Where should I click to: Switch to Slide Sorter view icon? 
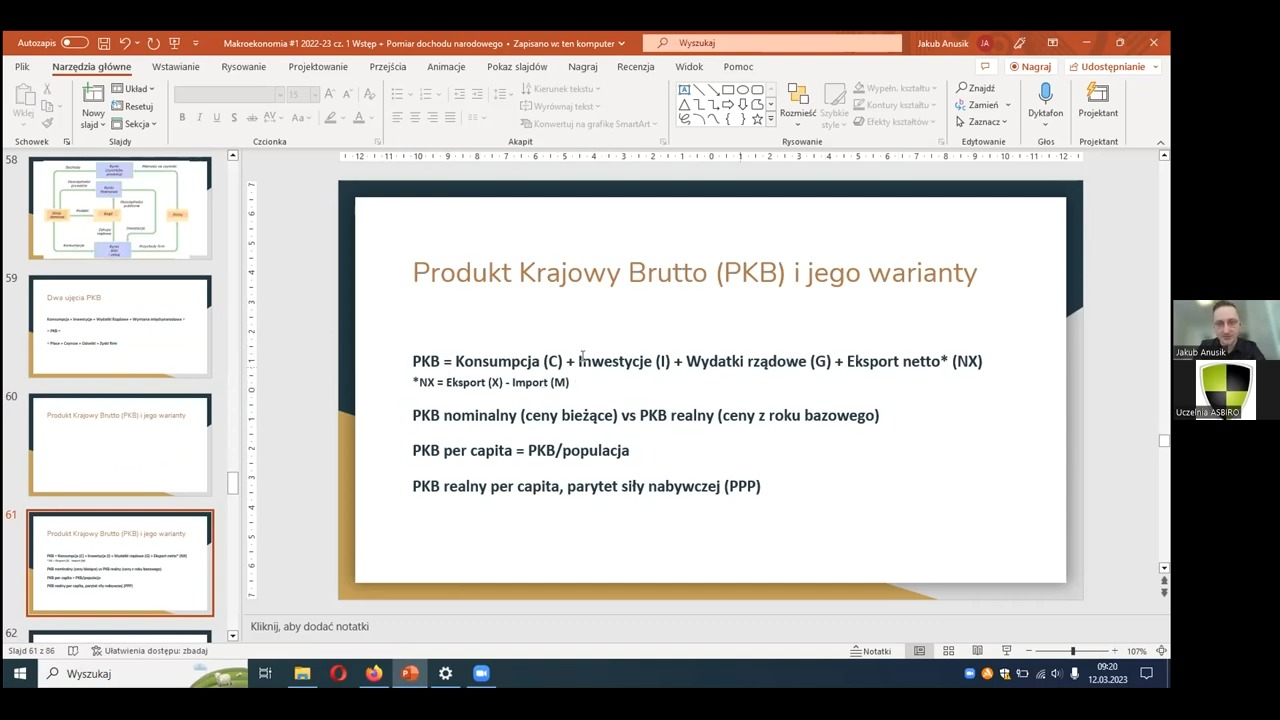click(948, 651)
